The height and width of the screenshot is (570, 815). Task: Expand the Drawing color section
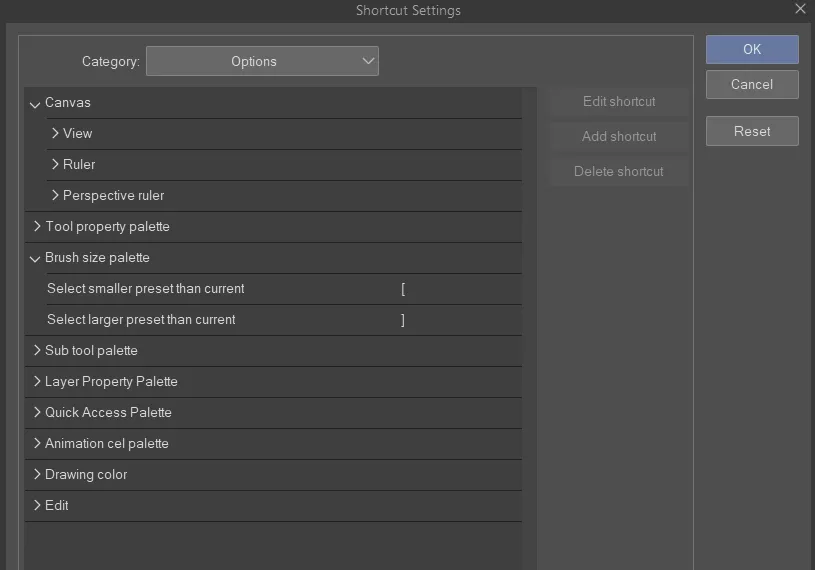pyautogui.click(x=37, y=474)
